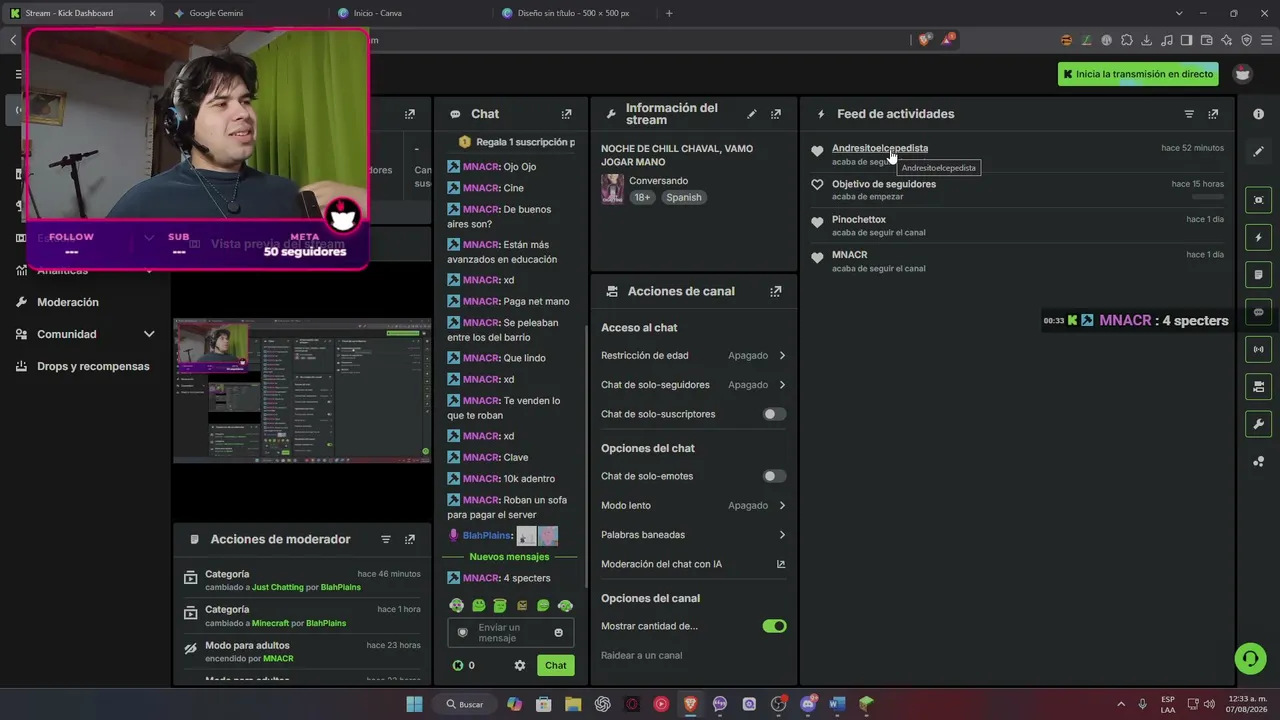Switch to the Inicio - Canva tab
This screenshot has width=1280, height=720.
(x=410, y=13)
